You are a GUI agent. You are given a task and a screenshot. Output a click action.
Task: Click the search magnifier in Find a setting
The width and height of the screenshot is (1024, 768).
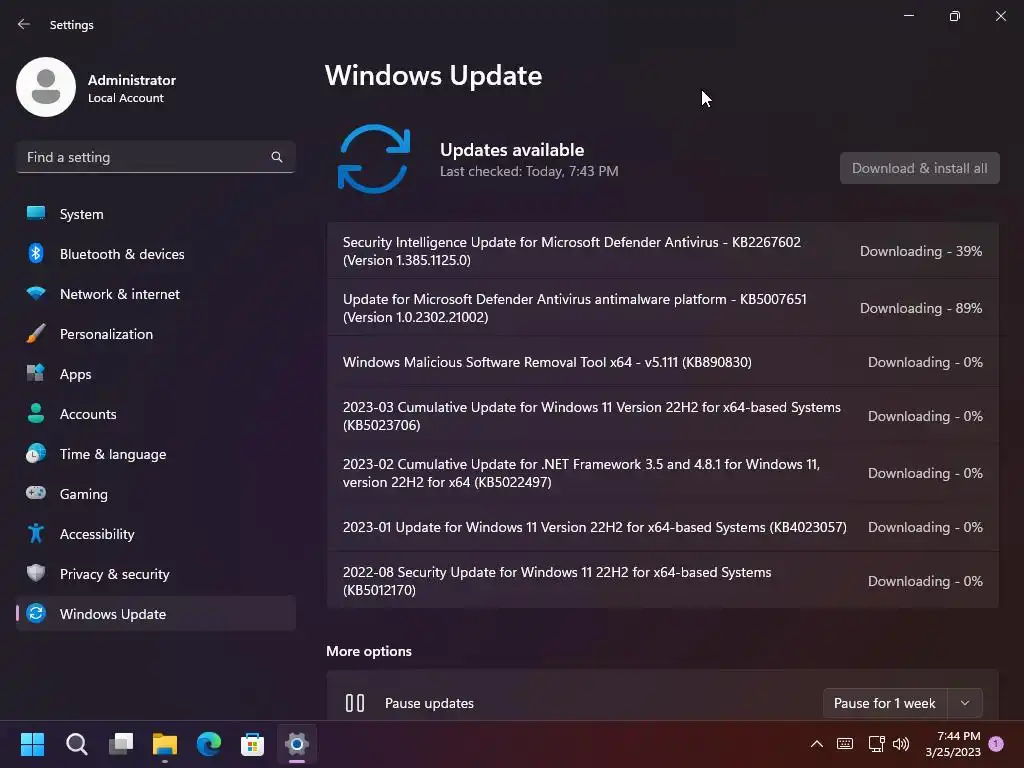click(x=277, y=157)
